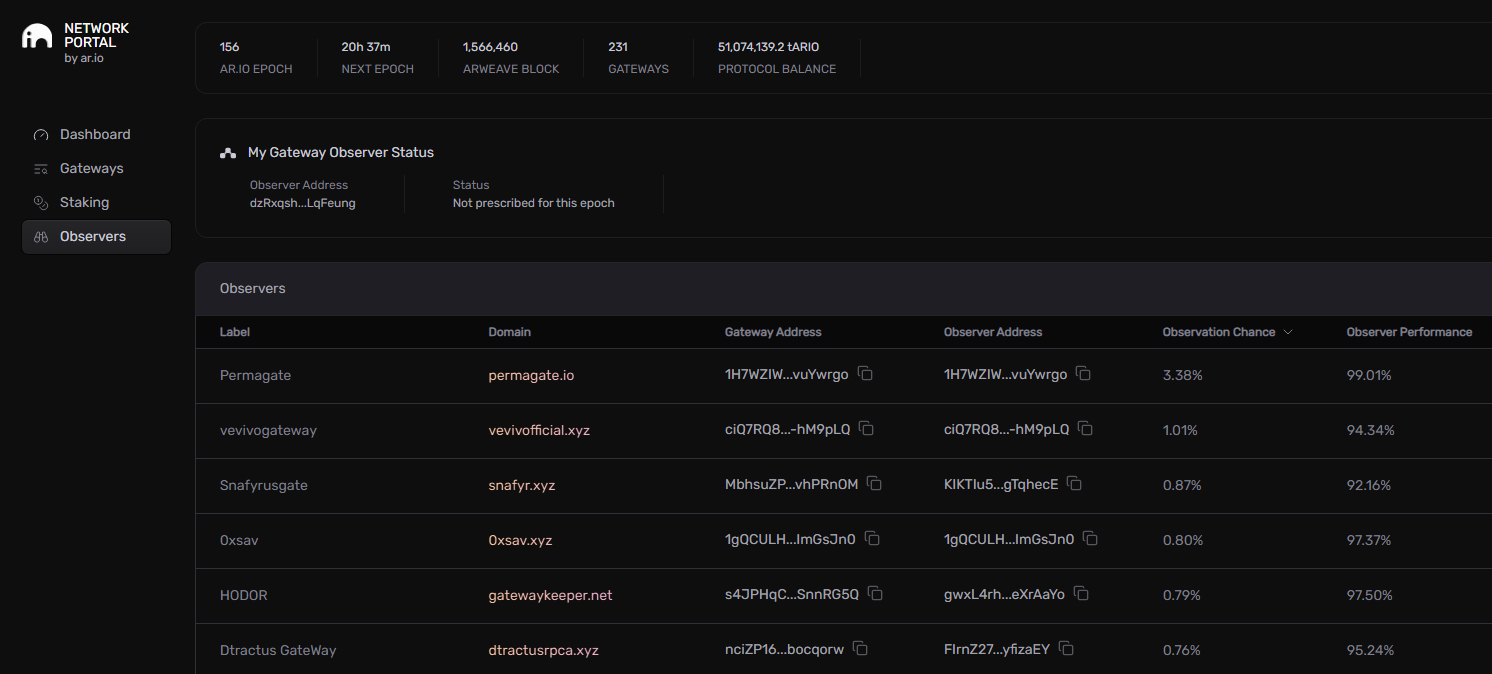The width and height of the screenshot is (1492, 674).
Task: Click Dtractus observer address FlrnZ27...yfizaEY
Action: pyautogui.click(x=997, y=650)
